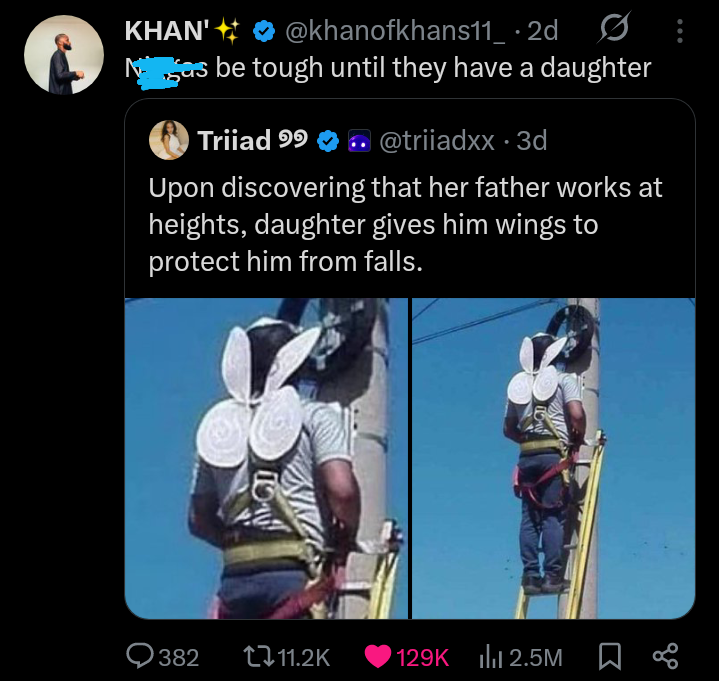
Task: Open the right photo of man on ladder
Action: click(x=553, y=458)
